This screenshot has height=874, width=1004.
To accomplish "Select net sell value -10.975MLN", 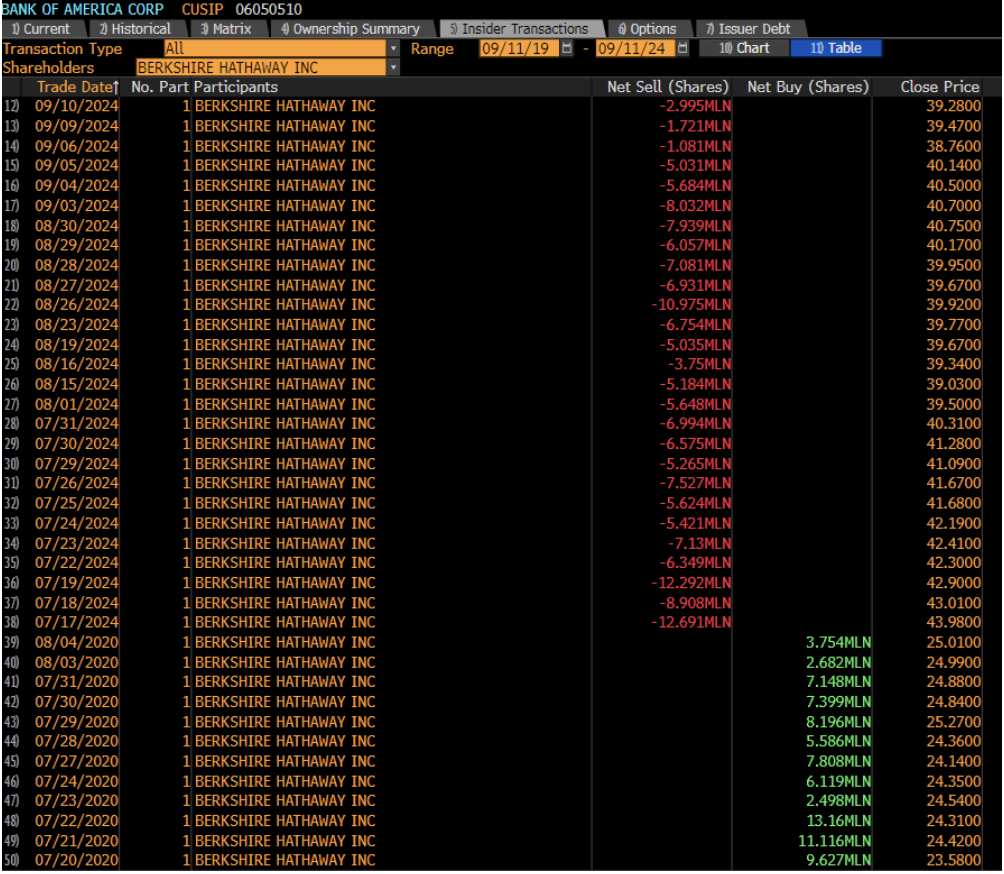I will (692, 305).
